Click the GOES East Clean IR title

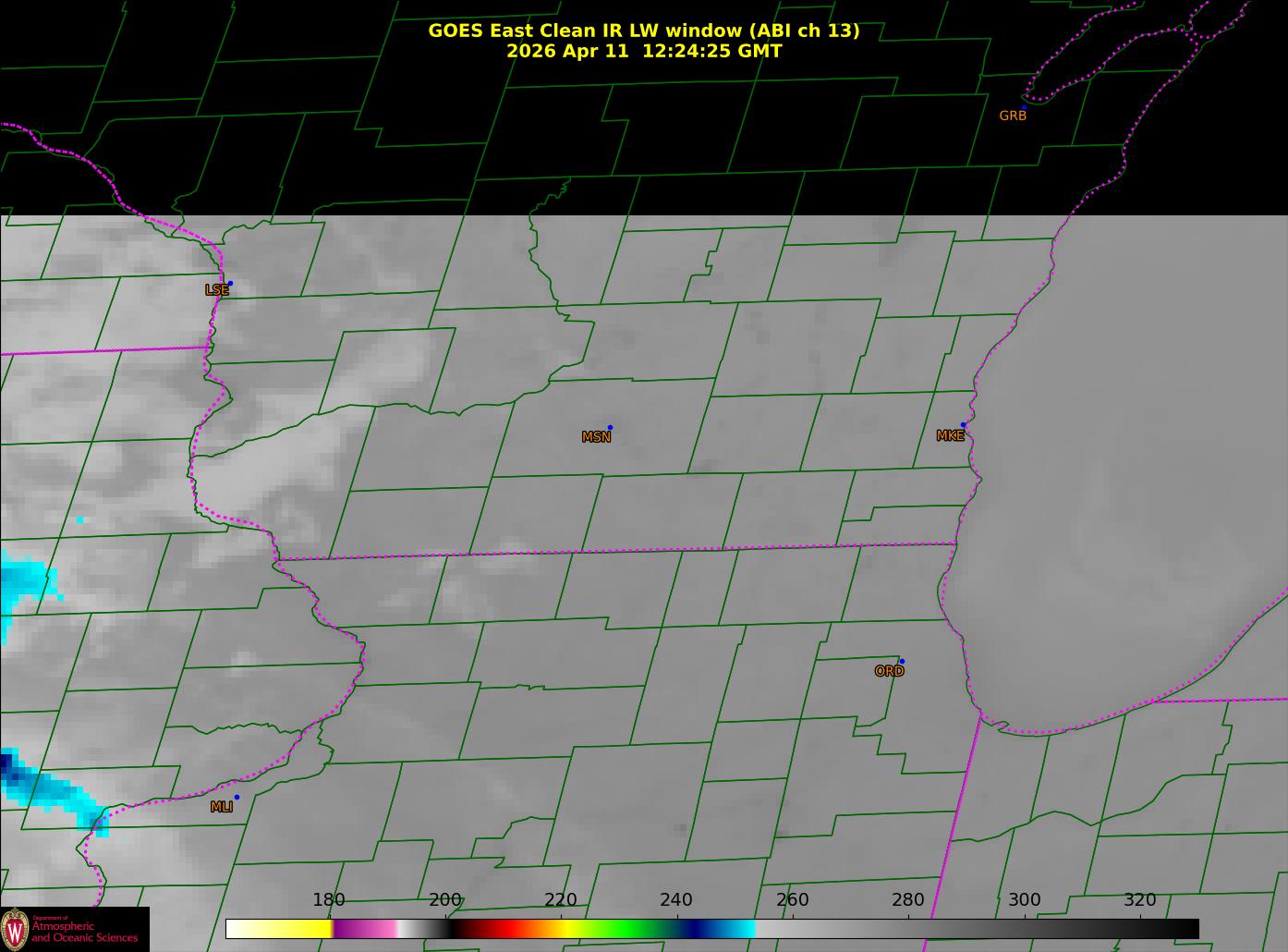tap(643, 31)
